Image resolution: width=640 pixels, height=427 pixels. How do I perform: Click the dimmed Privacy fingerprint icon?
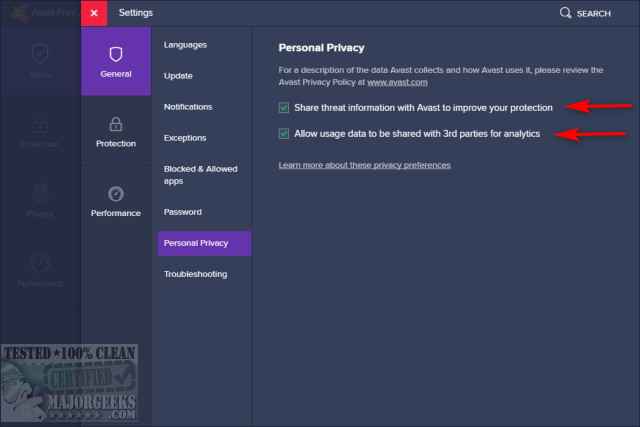[40, 193]
